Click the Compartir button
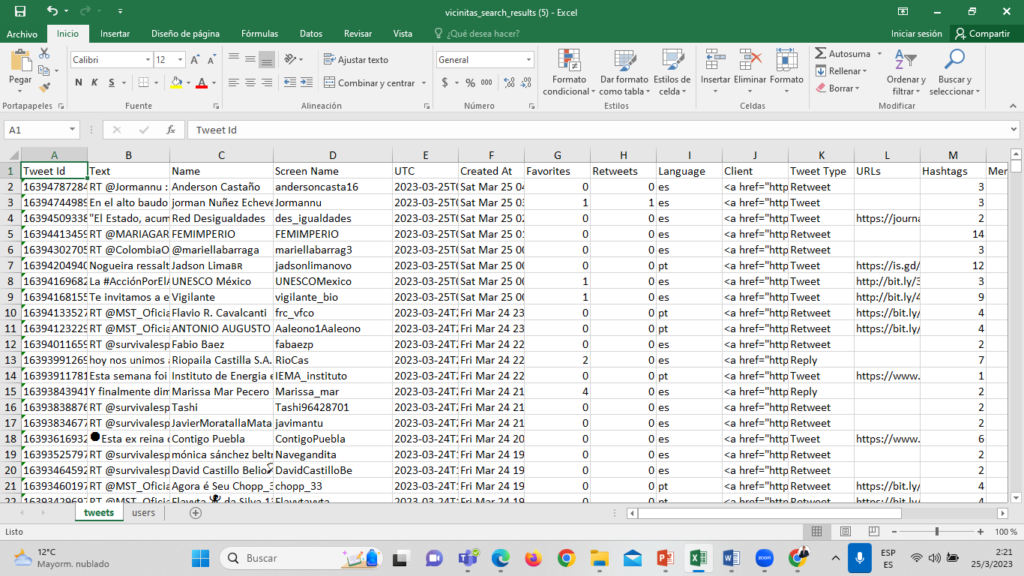Screen dimensions: 1024x576 (x=981, y=33)
